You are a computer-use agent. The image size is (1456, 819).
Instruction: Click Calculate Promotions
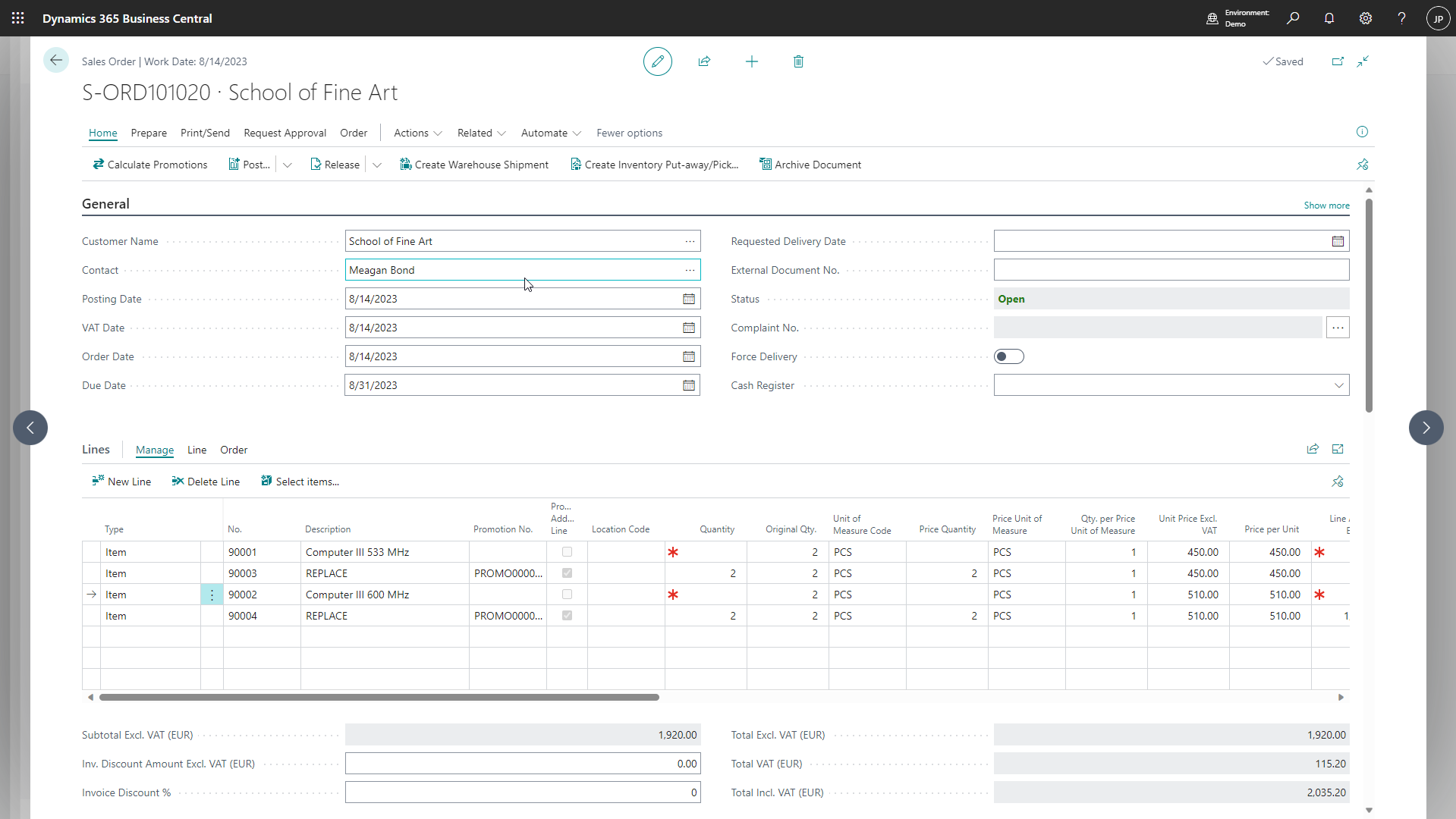[x=149, y=165]
